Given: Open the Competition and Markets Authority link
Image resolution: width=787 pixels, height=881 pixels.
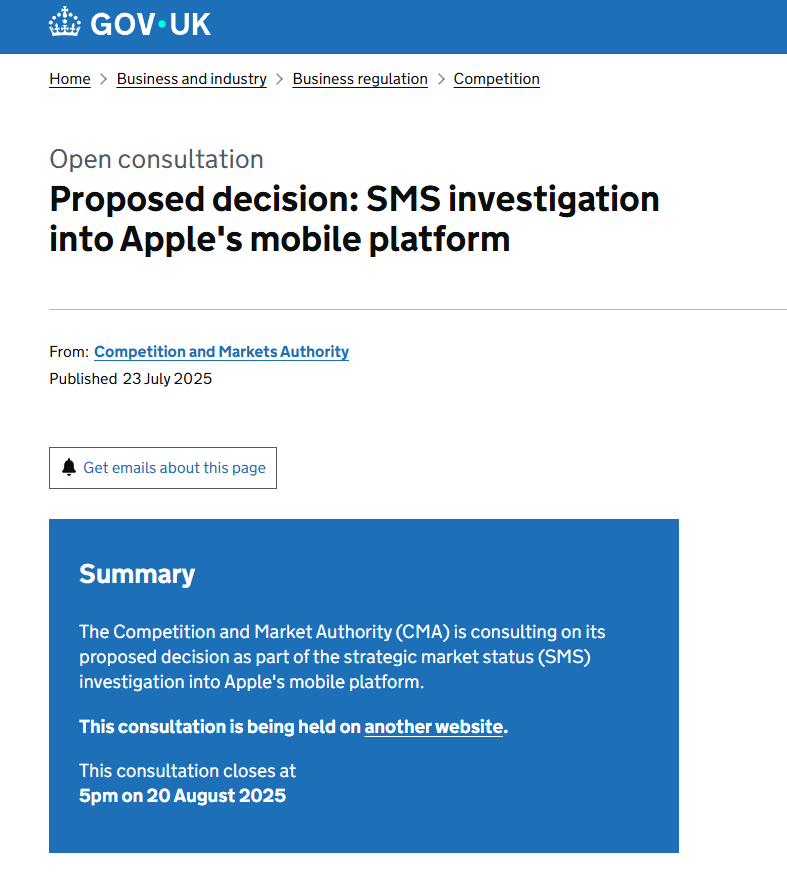Looking at the screenshot, I should pyautogui.click(x=221, y=352).
